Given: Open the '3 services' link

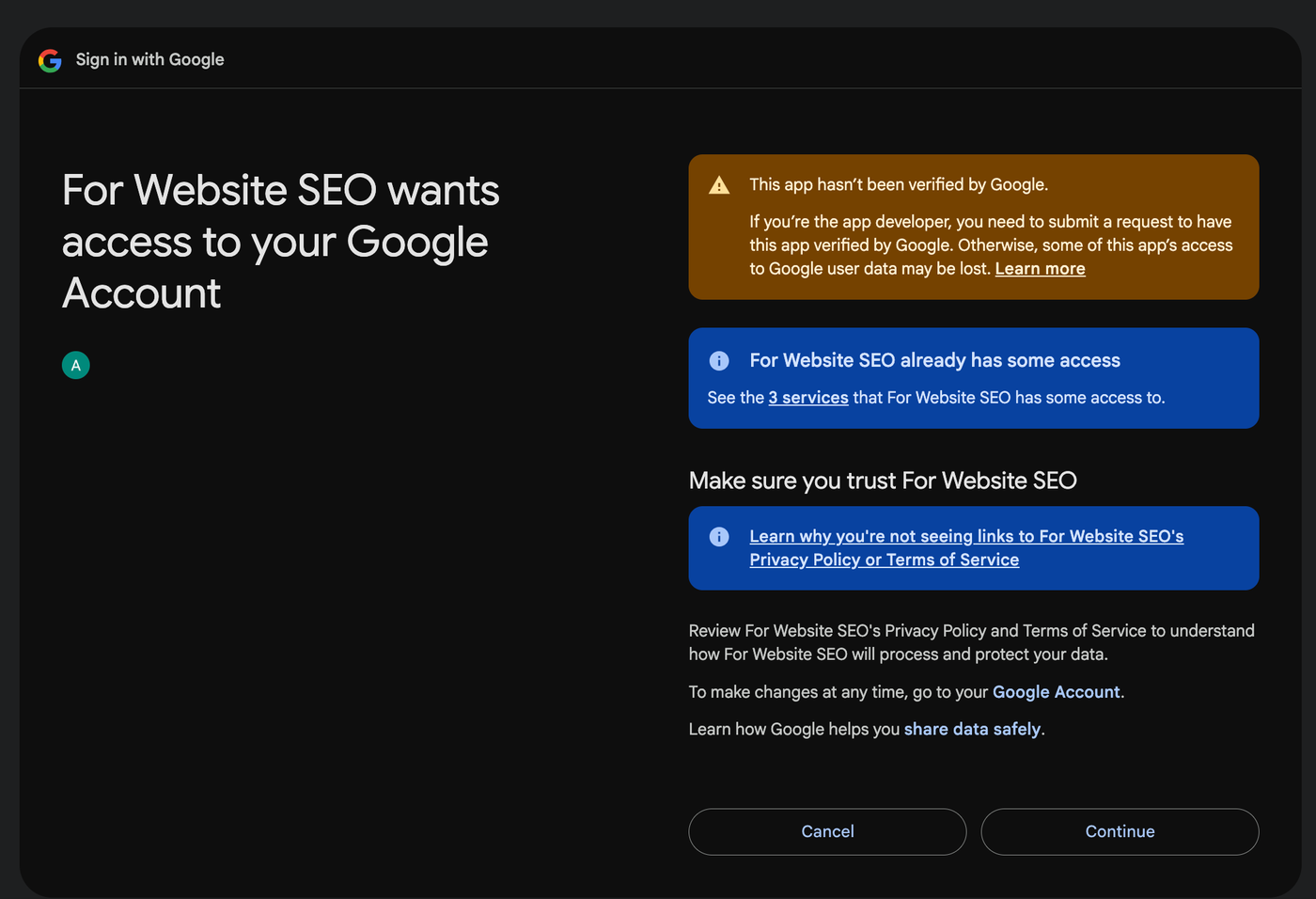Looking at the screenshot, I should [x=808, y=398].
